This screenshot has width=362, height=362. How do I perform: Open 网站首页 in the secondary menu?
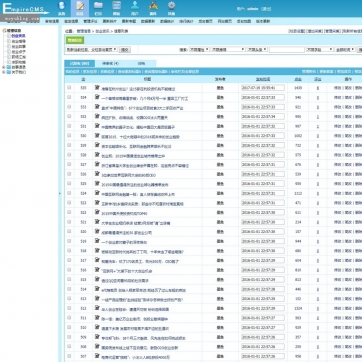tap(225, 21)
